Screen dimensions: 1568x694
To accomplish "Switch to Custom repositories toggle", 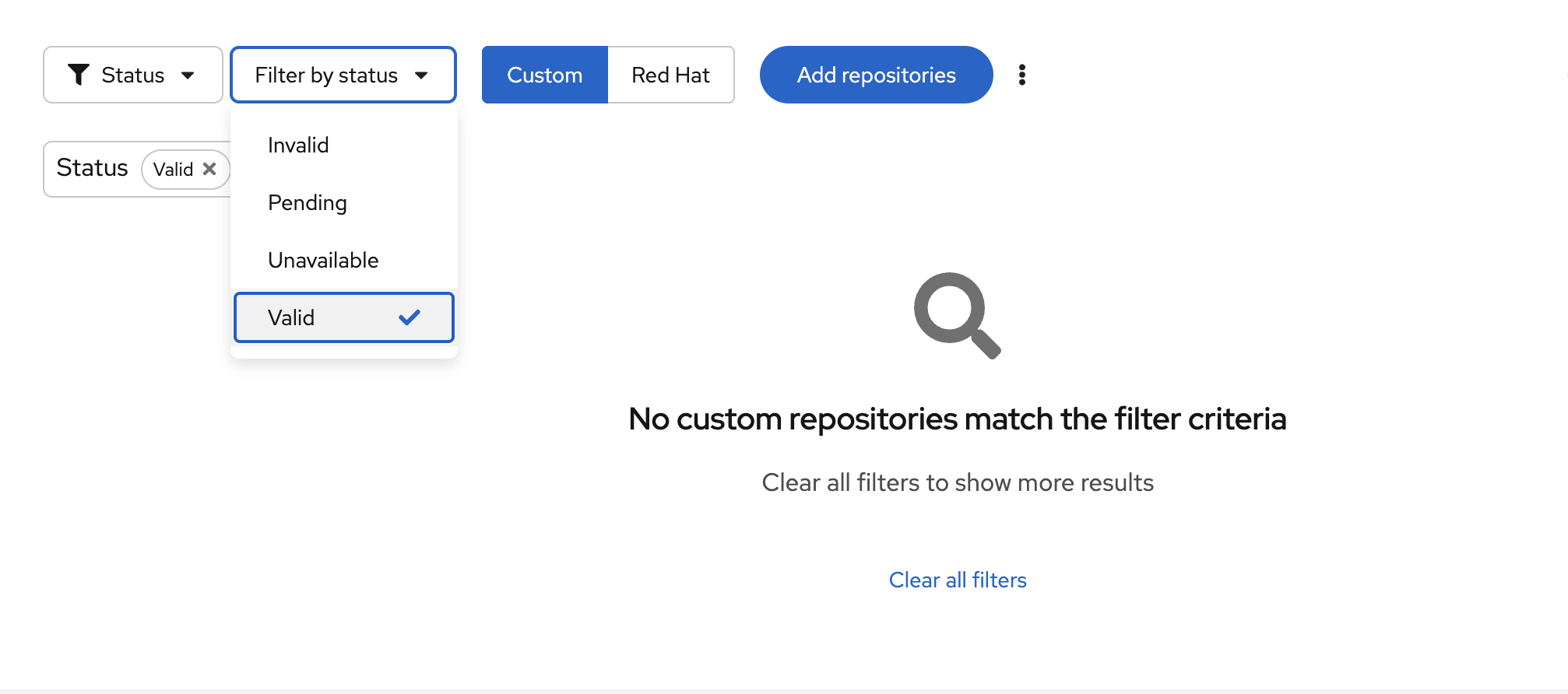I will [x=544, y=75].
